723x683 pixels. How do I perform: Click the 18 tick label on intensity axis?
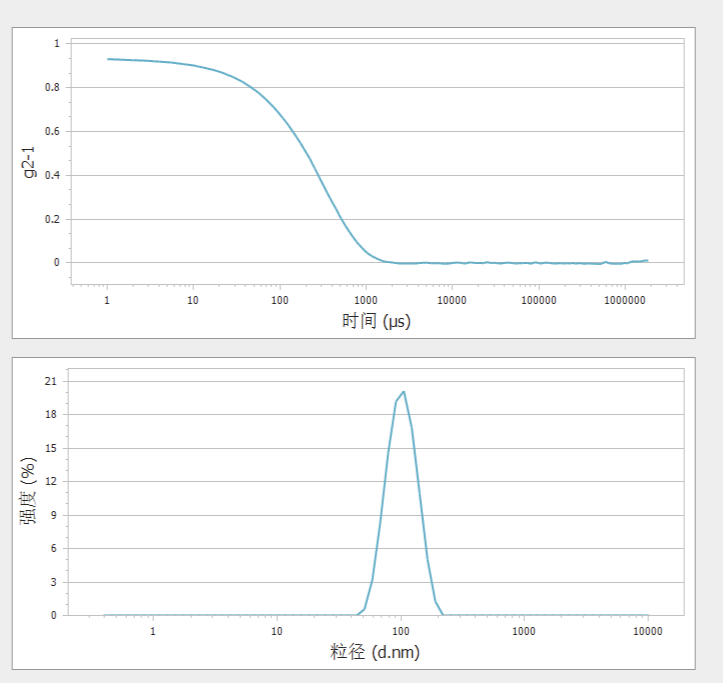pyautogui.click(x=51, y=414)
